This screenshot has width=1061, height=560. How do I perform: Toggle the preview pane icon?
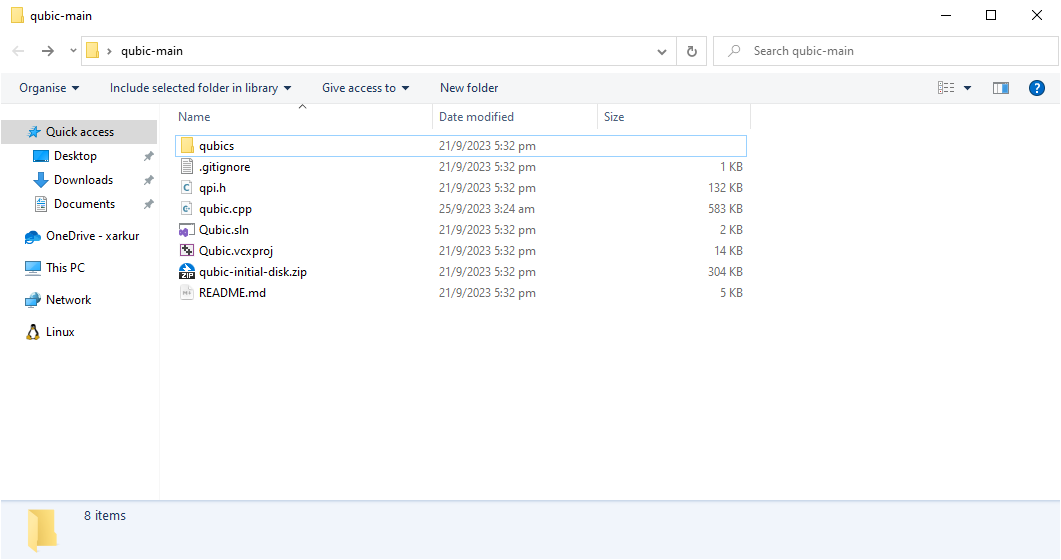(1001, 88)
